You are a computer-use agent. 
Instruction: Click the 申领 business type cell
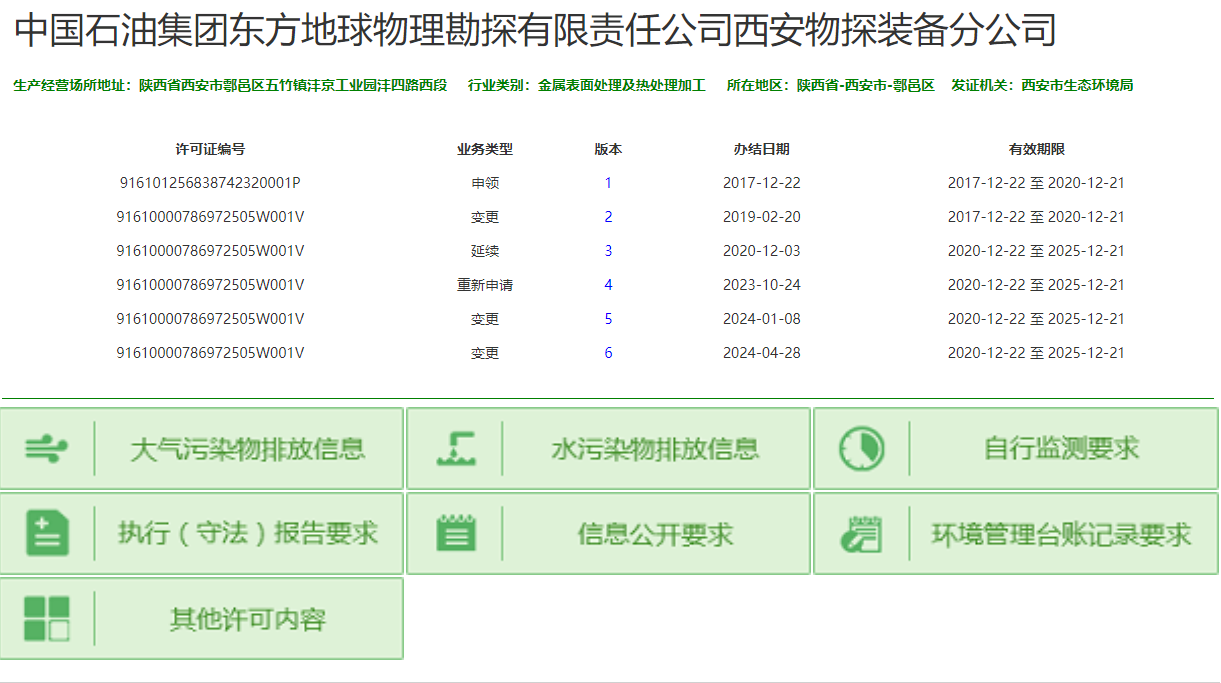[485, 183]
